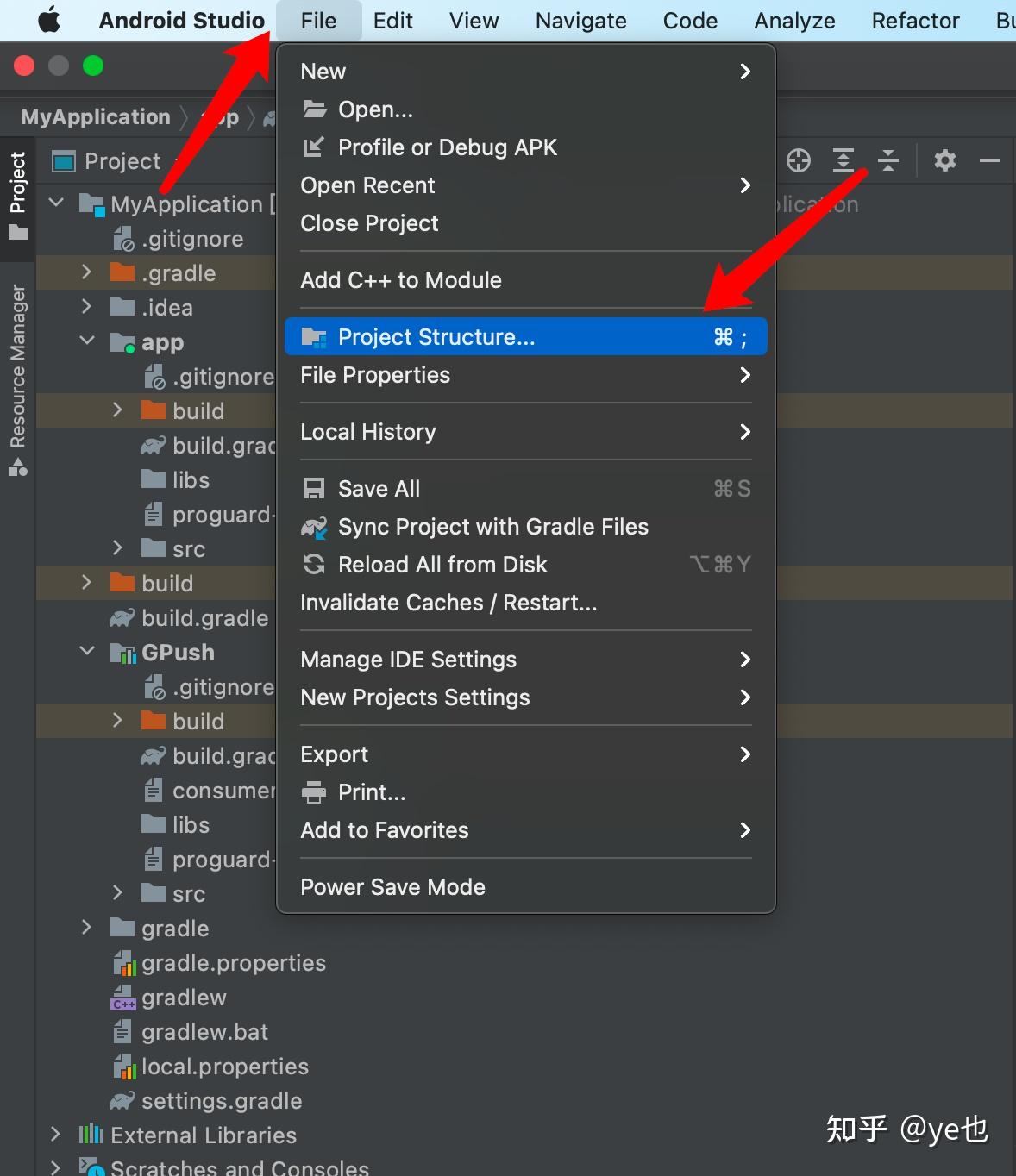
Task: Click MyApplication in the breadcrumb bar
Action: pyautogui.click(x=96, y=117)
